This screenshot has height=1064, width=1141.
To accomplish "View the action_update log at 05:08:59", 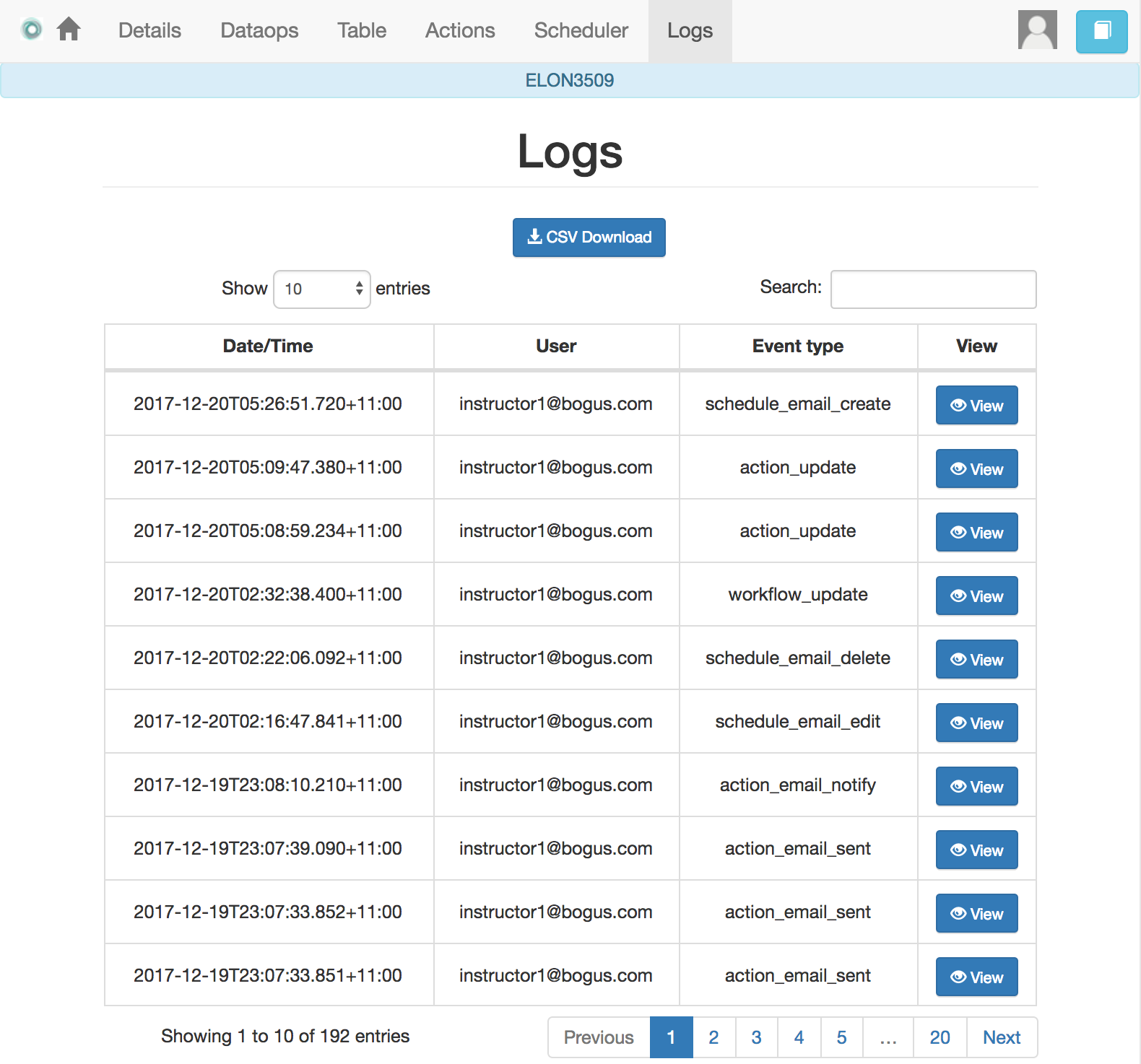I will (977, 532).
